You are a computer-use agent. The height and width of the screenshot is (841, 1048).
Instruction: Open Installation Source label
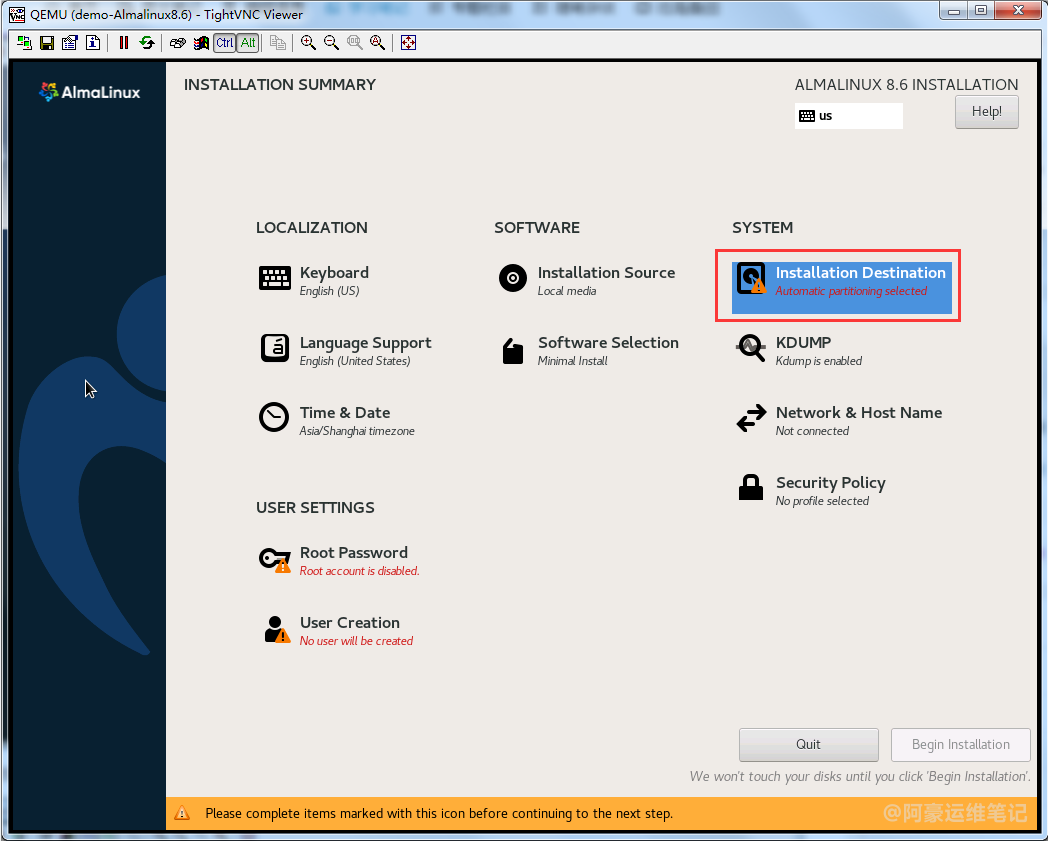click(x=606, y=273)
